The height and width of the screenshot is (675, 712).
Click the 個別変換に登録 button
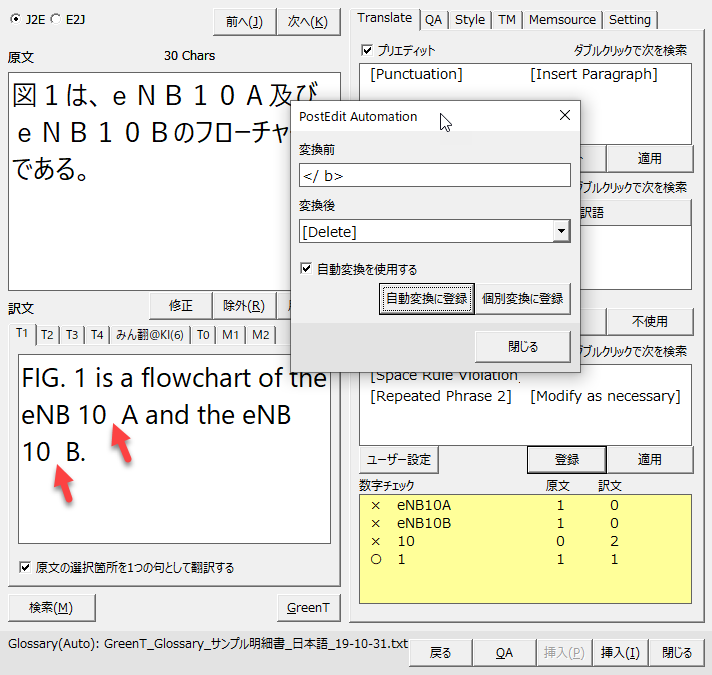point(521,299)
